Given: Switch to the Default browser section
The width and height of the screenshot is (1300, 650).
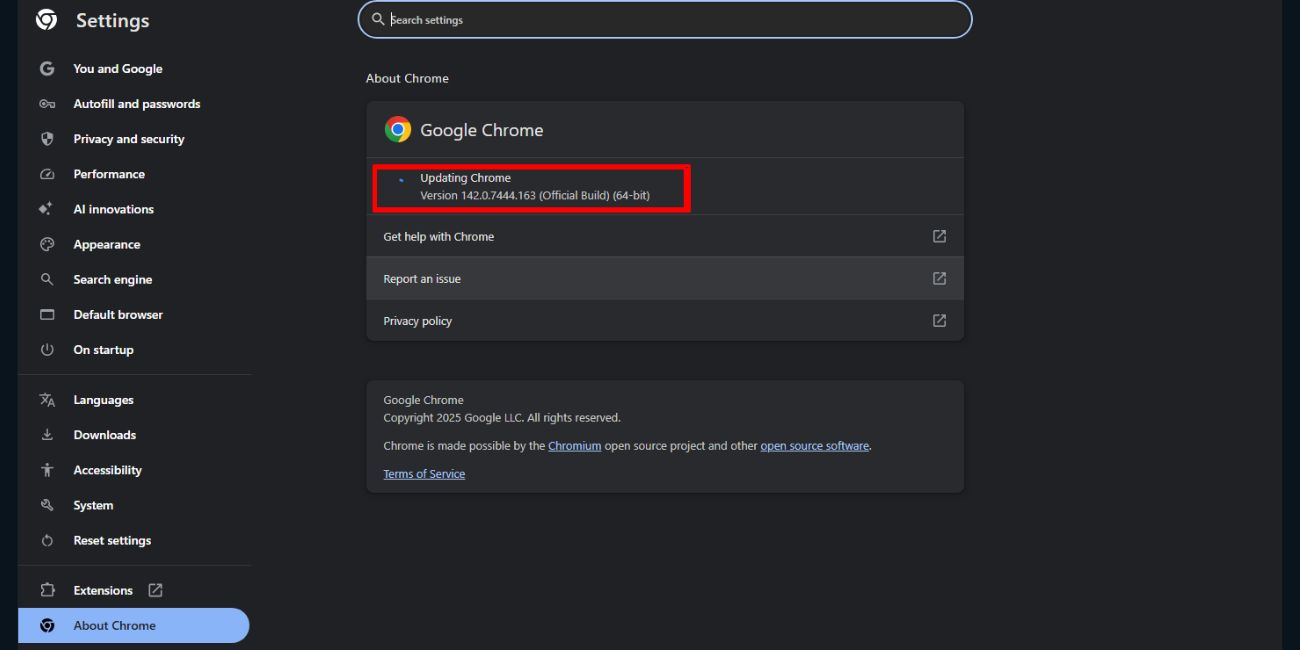Looking at the screenshot, I should coord(117,314).
